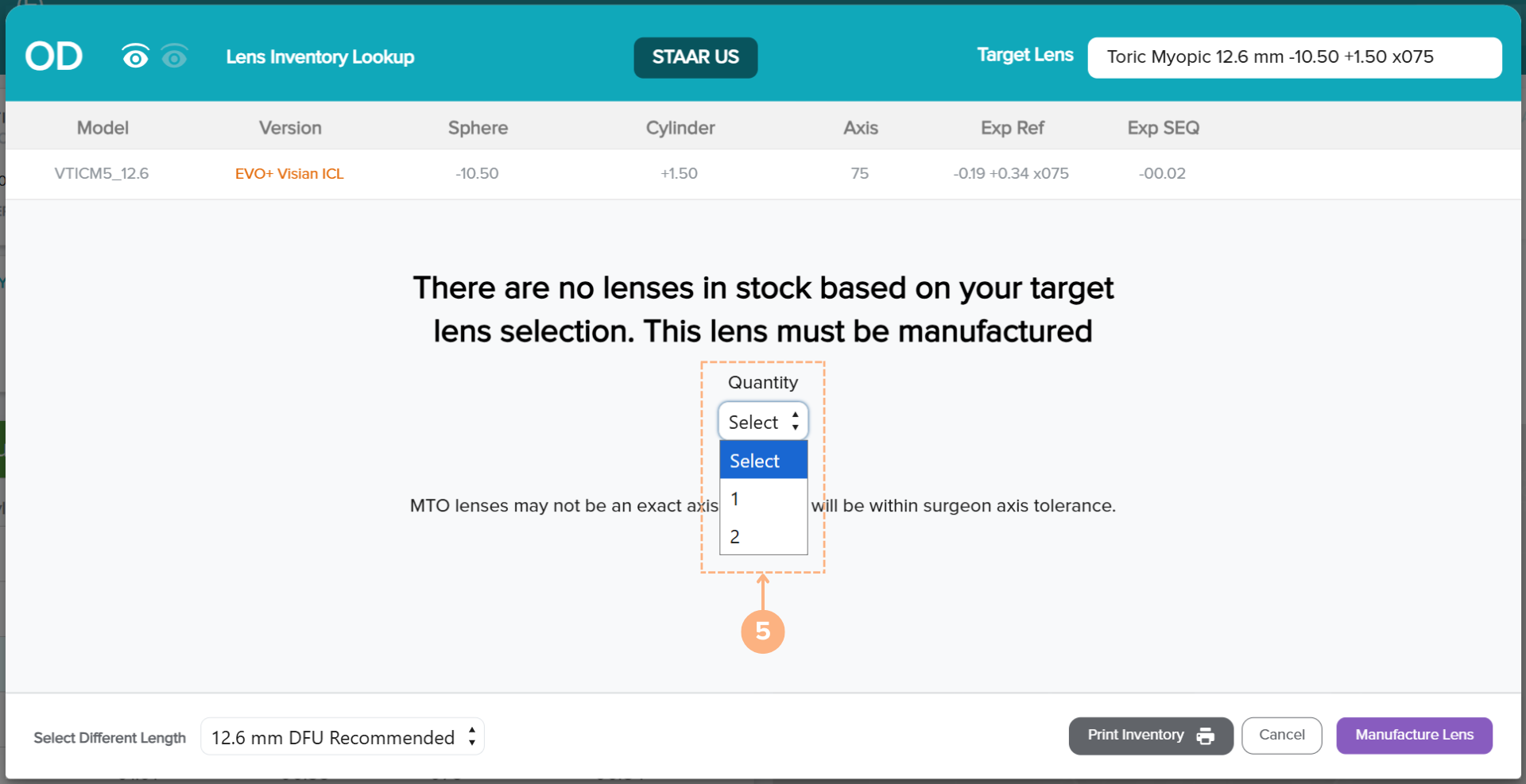Click the Manufacture Lens button

click(x=1414, y=736)
